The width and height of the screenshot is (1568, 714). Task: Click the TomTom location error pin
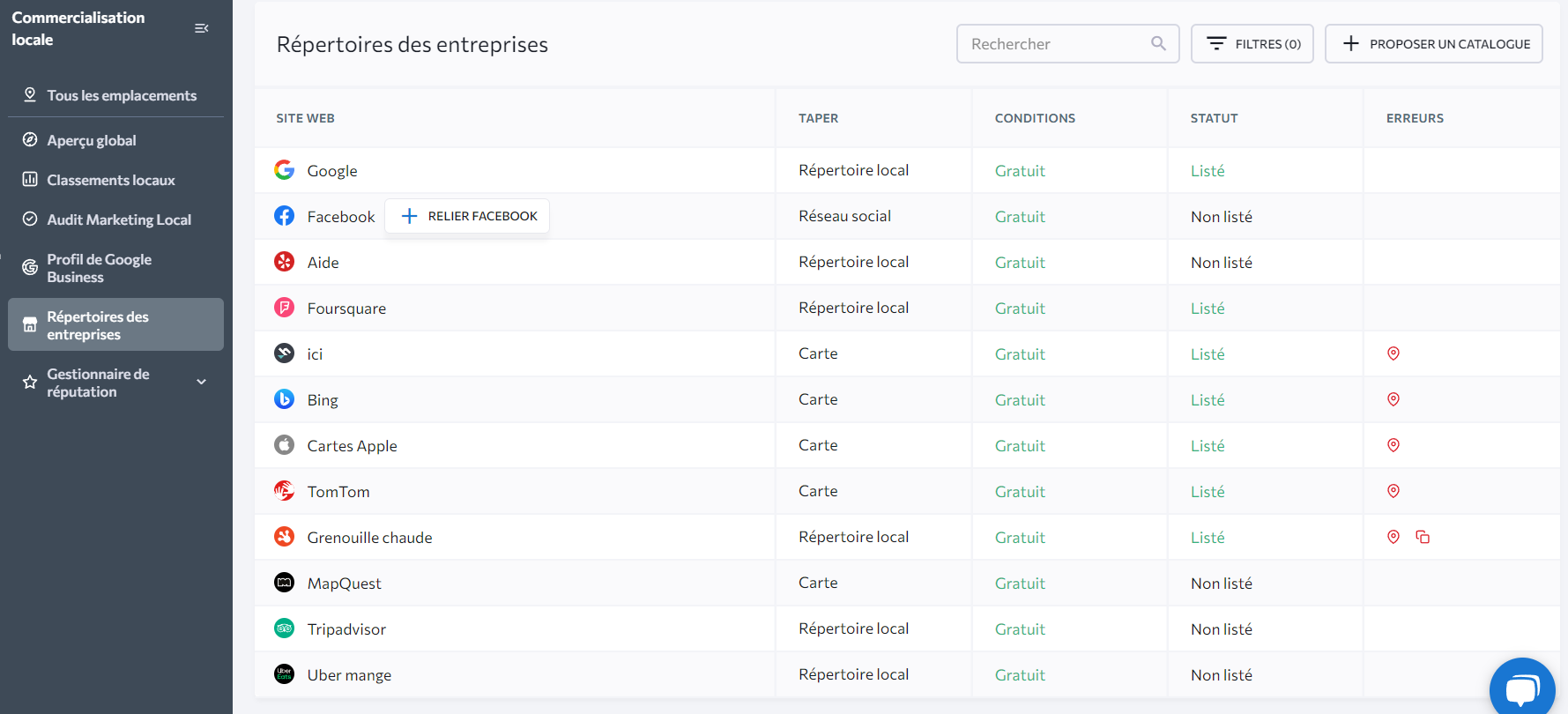(x=1393, y=491)
